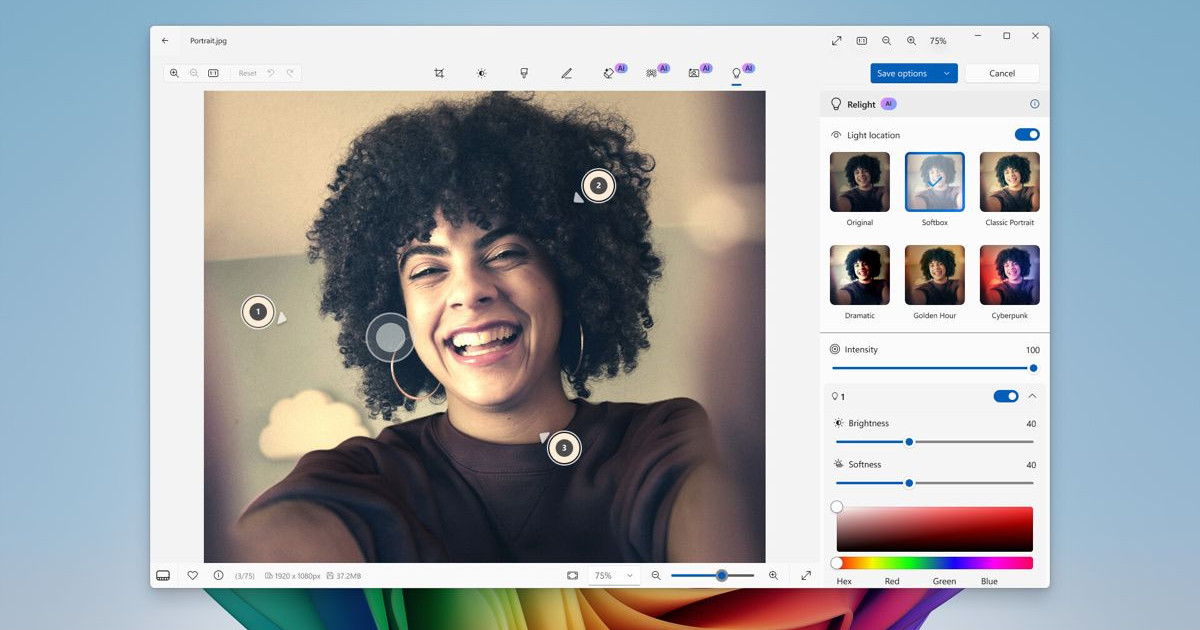
Task: Click the title bar zoom out magnifier
Action: [886, 41]
